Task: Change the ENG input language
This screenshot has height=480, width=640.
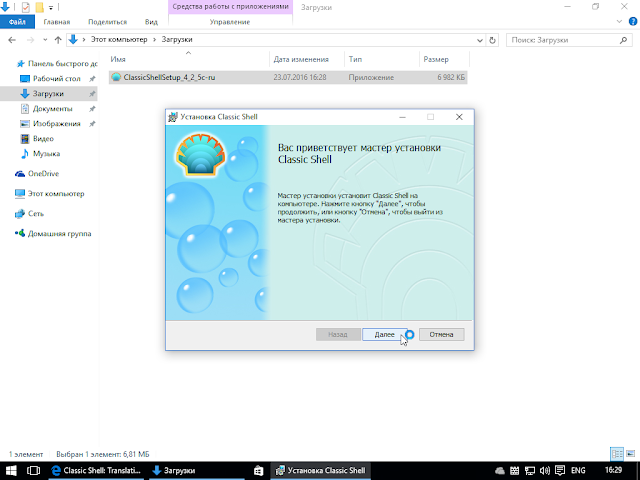Action: (x=578, y=471)
